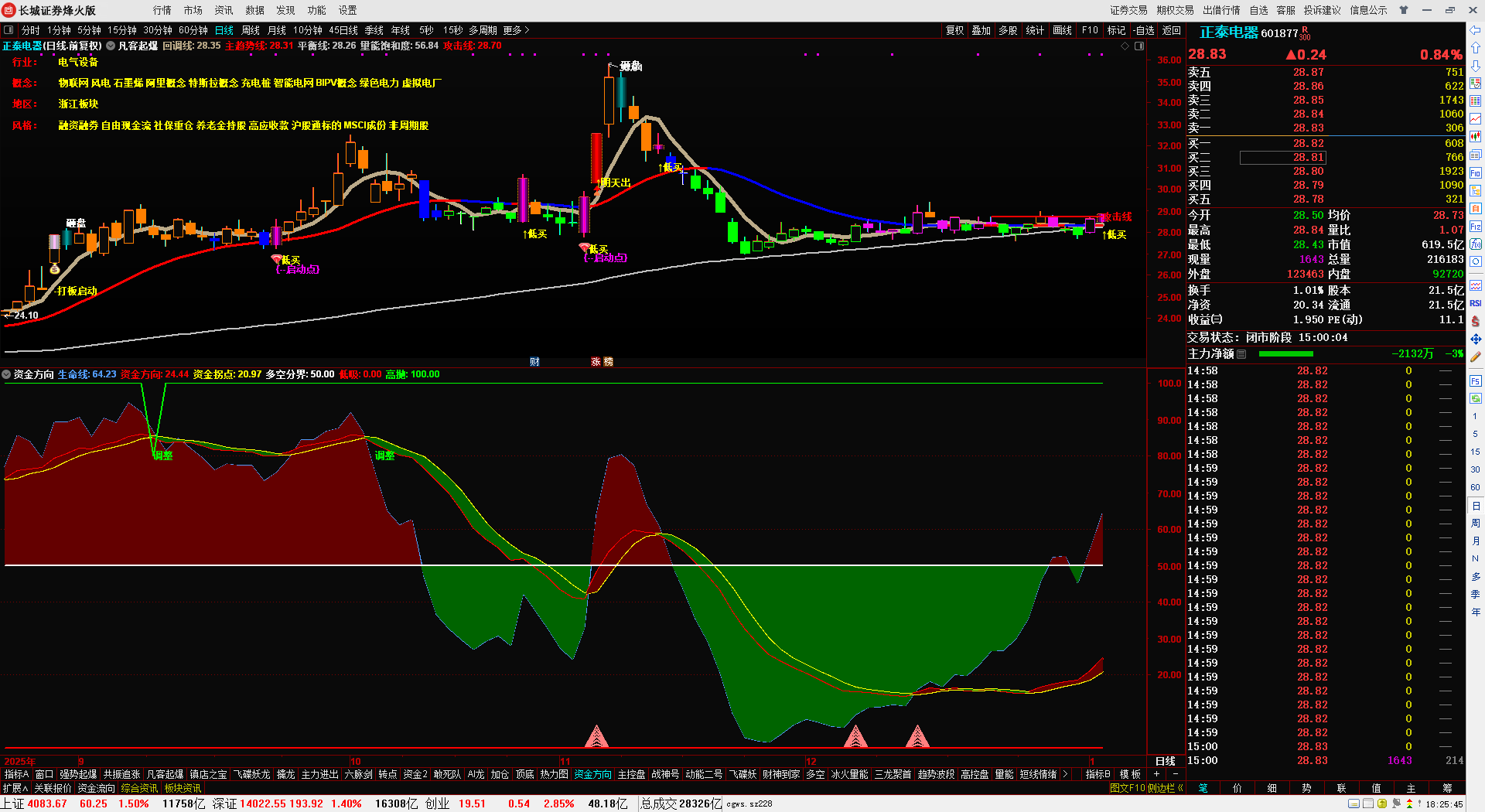Image resolution: width=1485 pixels, height=812 pixels.
Task: Click the list icon beside 主力净额
Action: point(1241,354)
